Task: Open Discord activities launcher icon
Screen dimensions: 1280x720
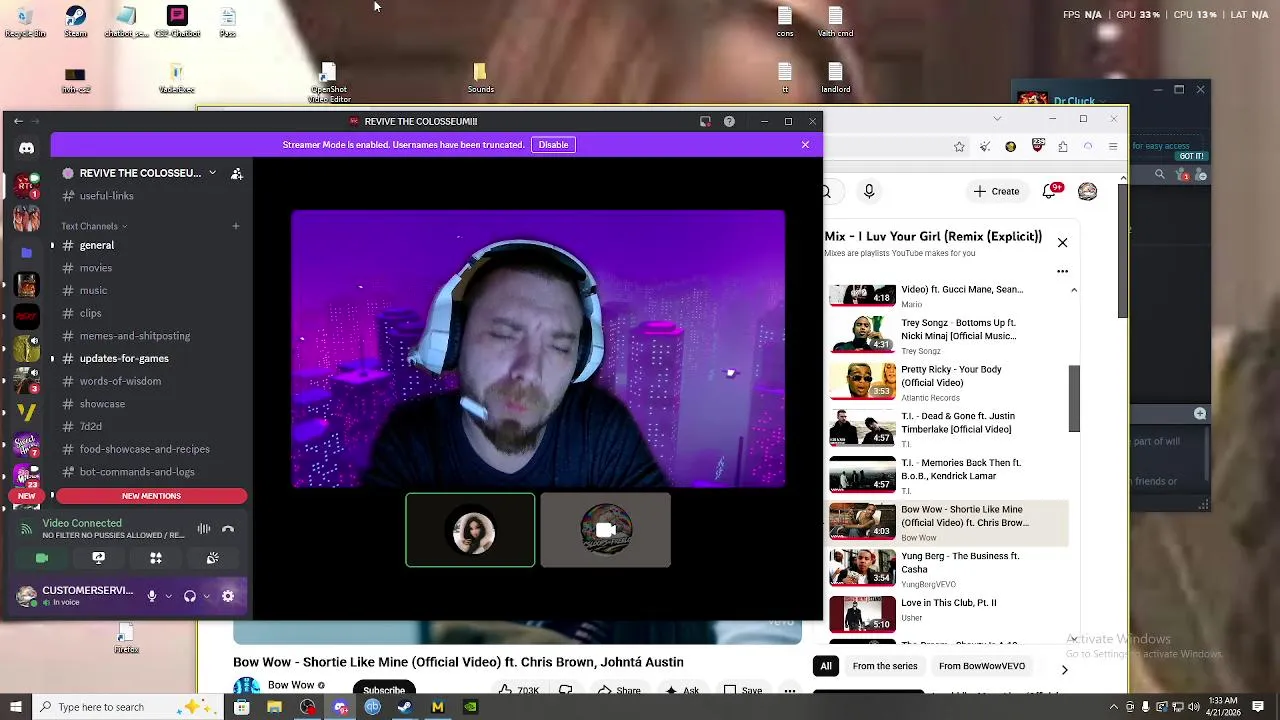Action: point(155,558)
